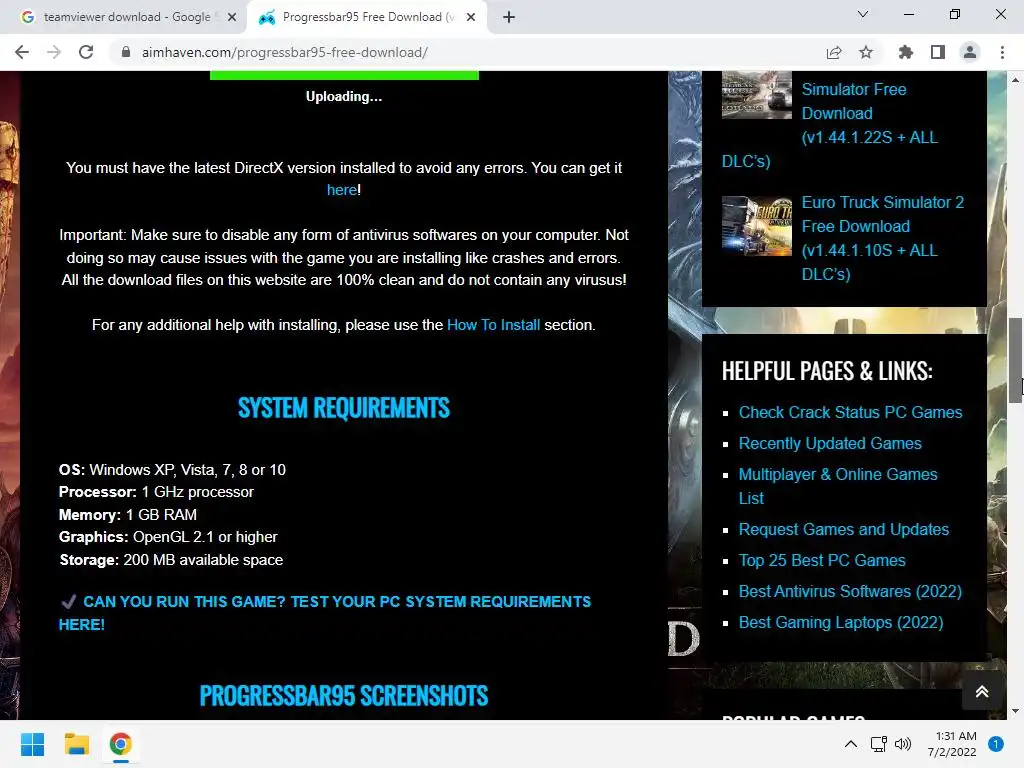This screenshot has width=1024, height=768.
Task: Click the 'Uploading...' status text
Action: pos(344,97)
